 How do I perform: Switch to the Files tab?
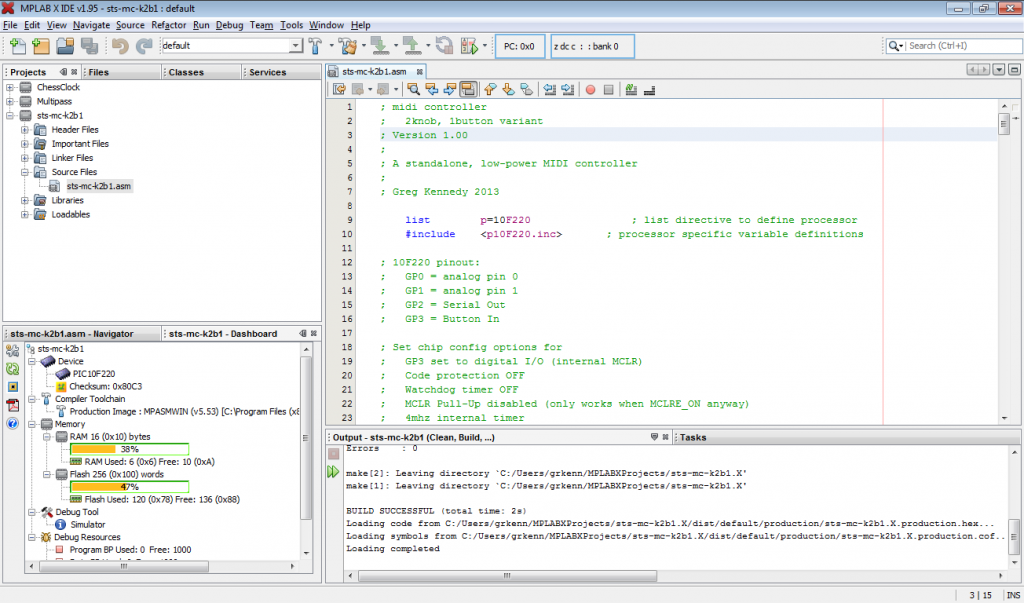click(122, 72)
